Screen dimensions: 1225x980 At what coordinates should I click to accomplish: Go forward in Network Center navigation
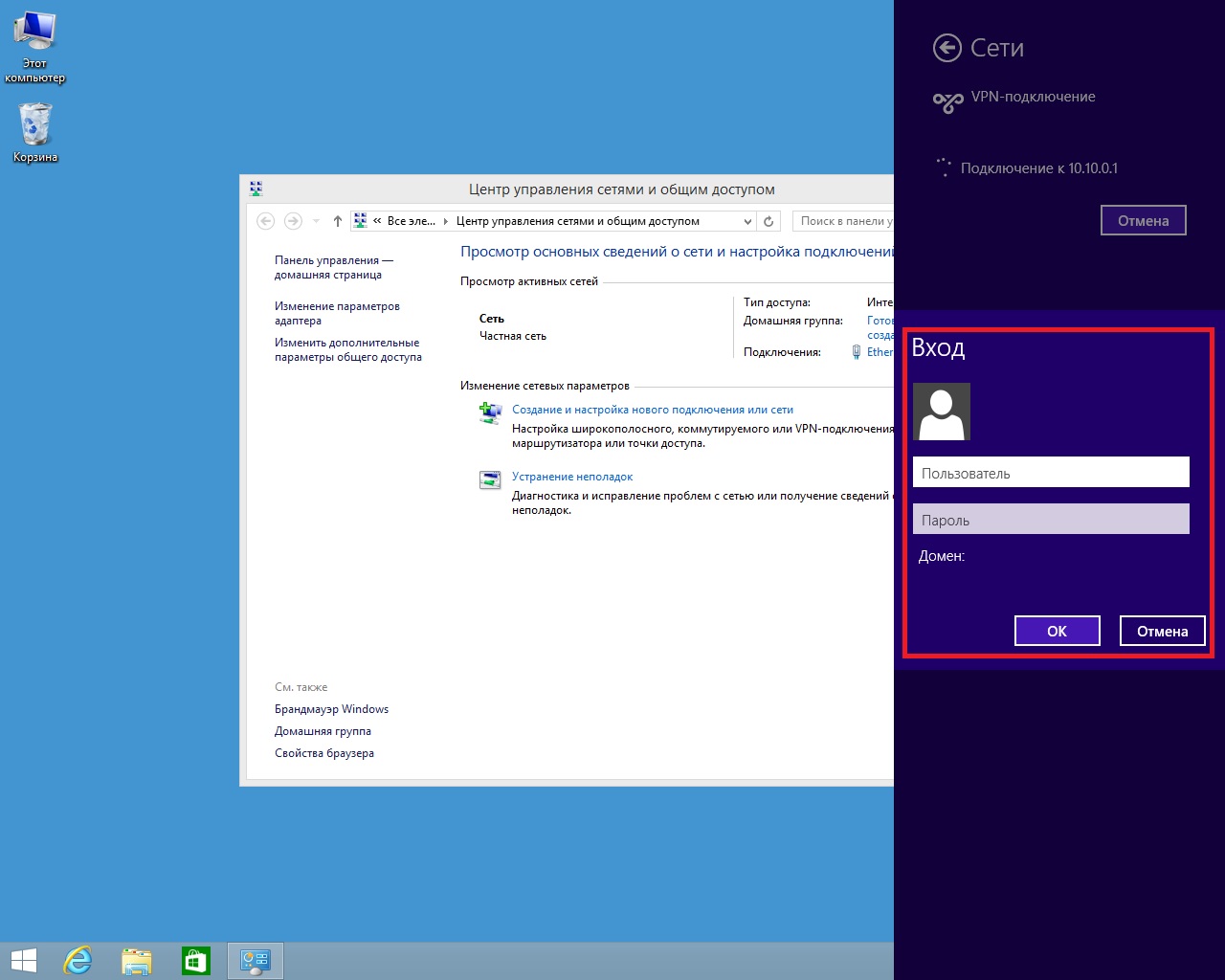(294, 221)
